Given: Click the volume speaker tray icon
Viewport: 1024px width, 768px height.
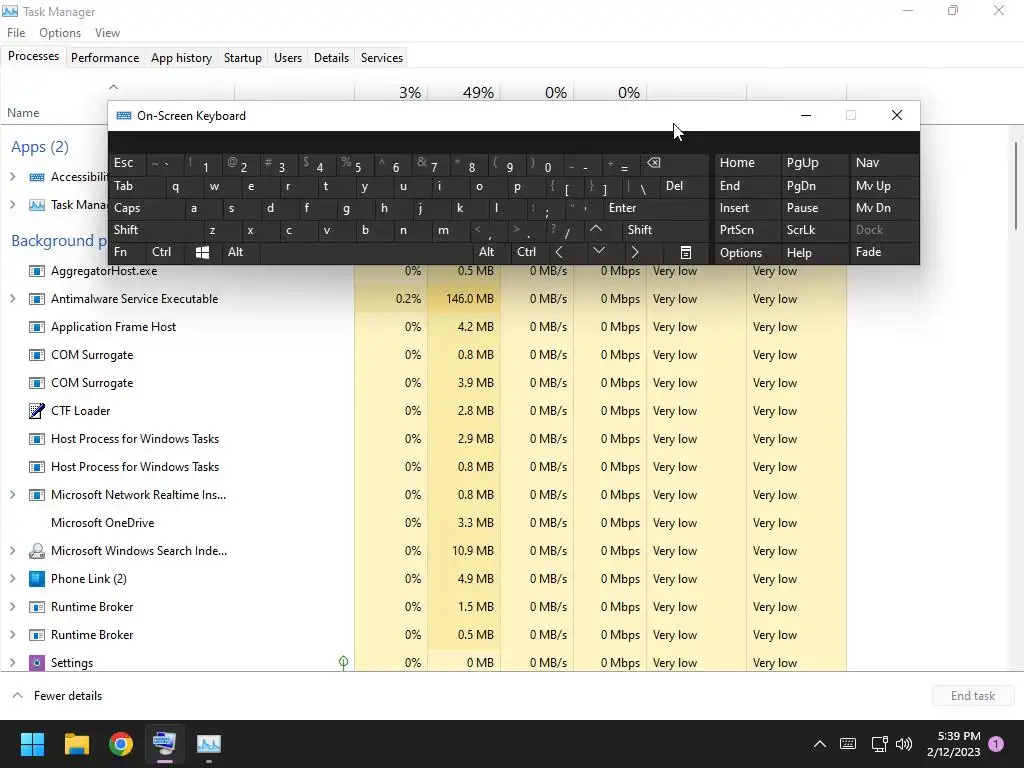Looking at the screenshot, I should [904, 744].
